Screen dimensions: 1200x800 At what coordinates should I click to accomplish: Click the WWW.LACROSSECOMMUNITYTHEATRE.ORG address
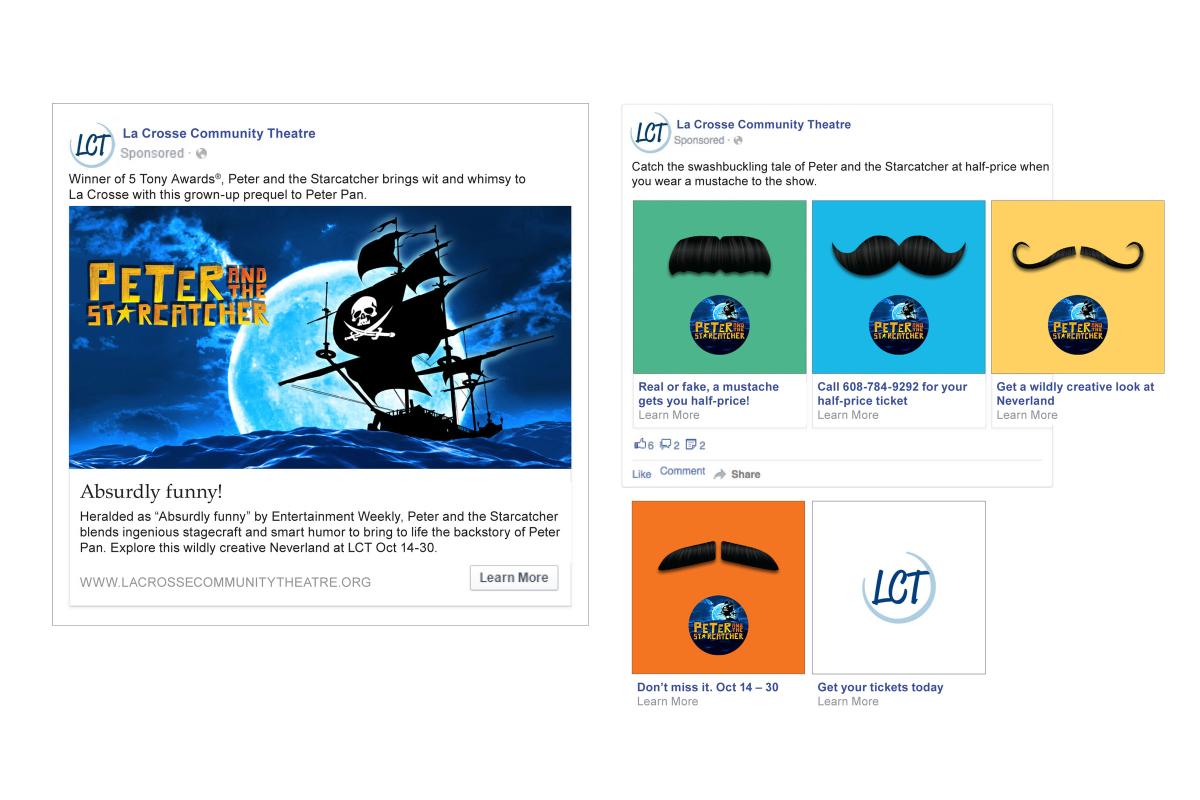pyautogui.click(x=225, y=582)
